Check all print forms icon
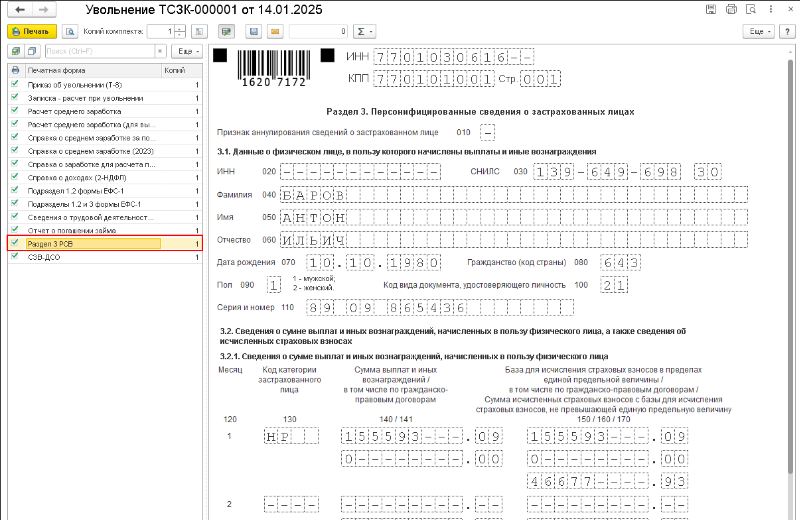 coord(16,52)
